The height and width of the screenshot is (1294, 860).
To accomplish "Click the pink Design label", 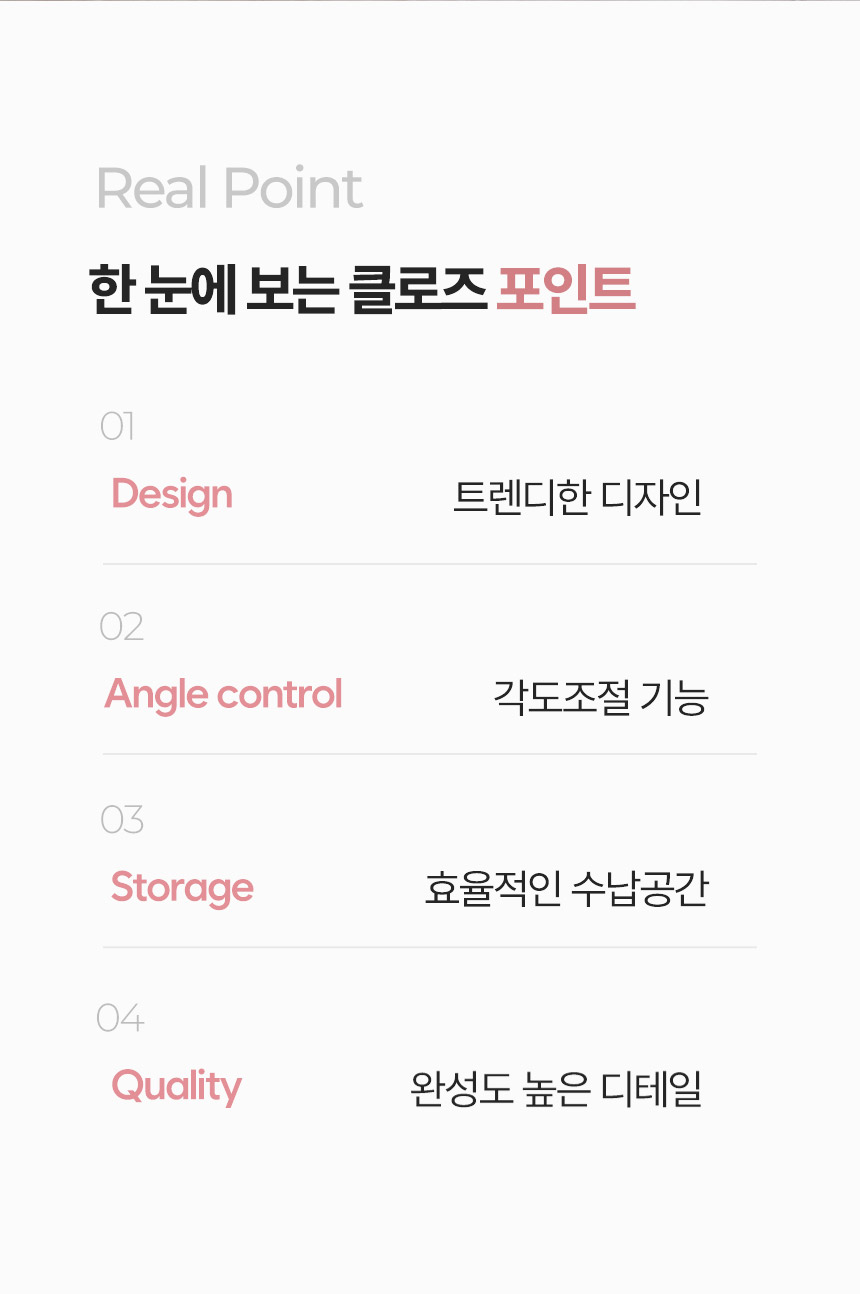I will point(172,494).
